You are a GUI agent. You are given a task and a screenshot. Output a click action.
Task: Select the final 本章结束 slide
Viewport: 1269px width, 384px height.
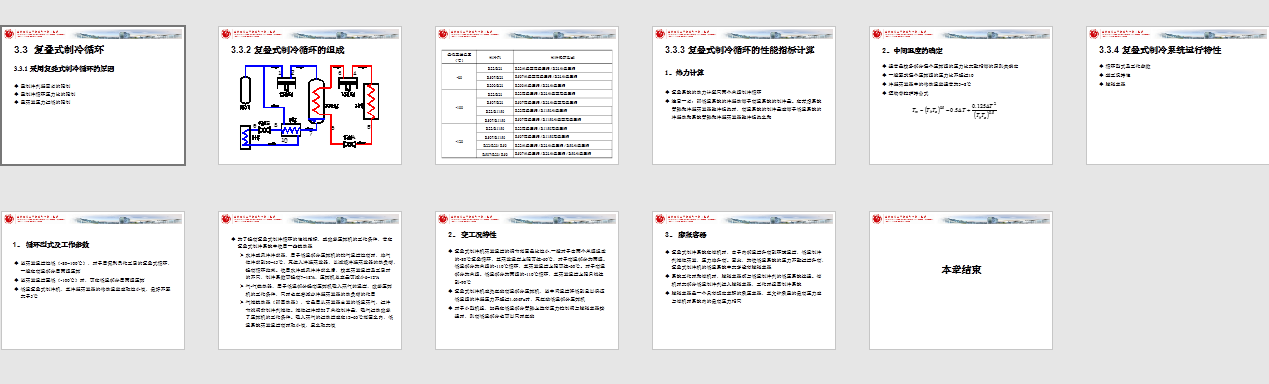[960, 281]
